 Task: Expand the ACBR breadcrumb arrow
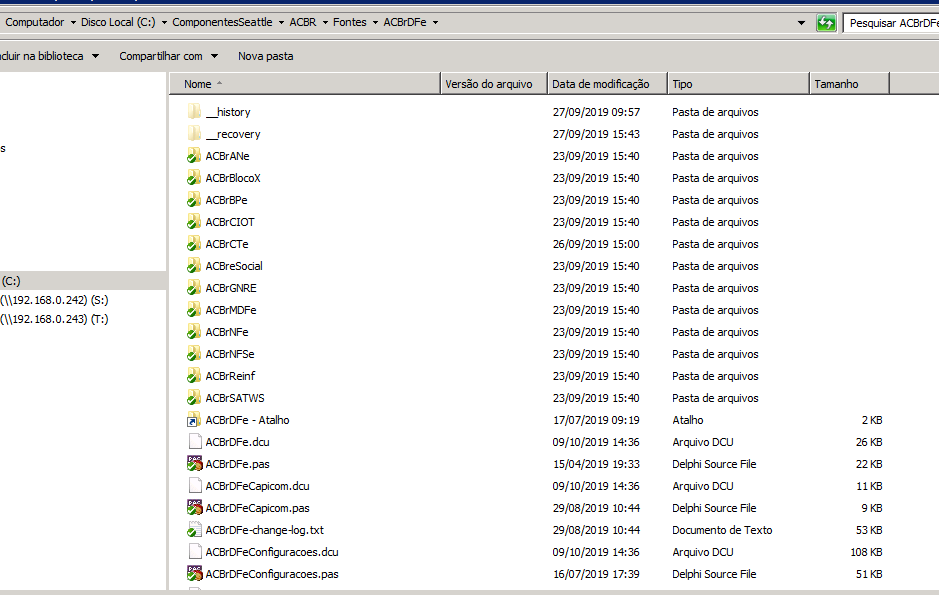coord(325,23)
